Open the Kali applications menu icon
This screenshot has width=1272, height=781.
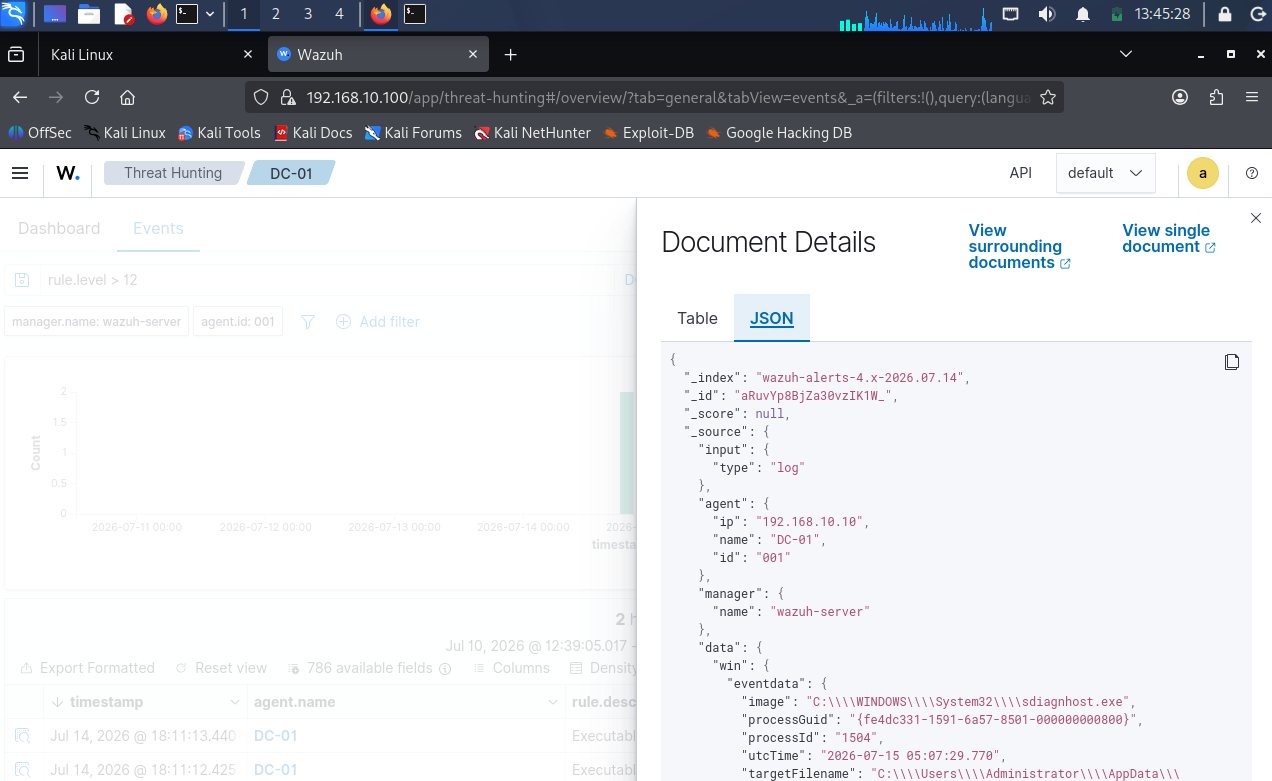coord(14,14)
